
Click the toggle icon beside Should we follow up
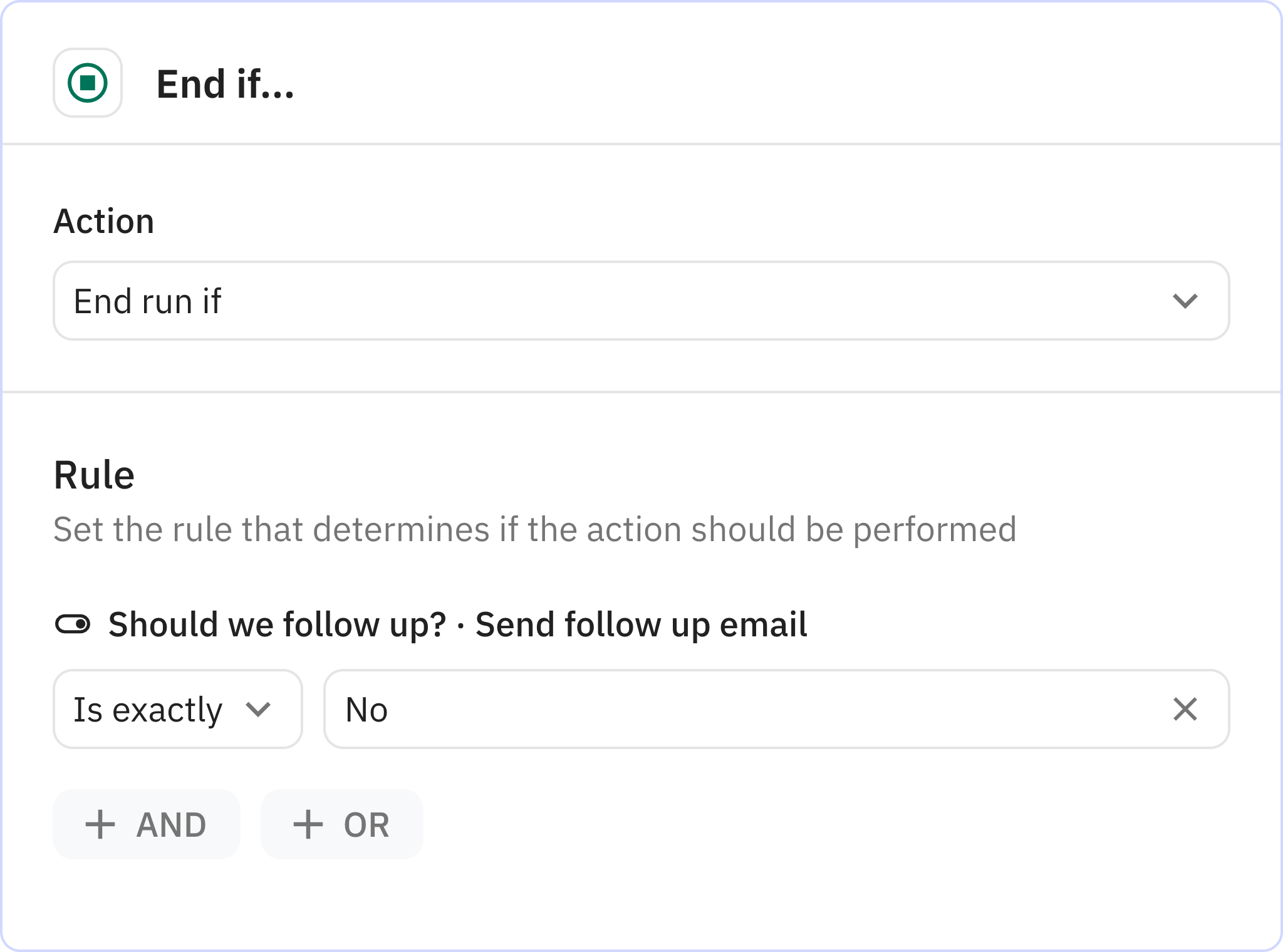click(73, 624)
